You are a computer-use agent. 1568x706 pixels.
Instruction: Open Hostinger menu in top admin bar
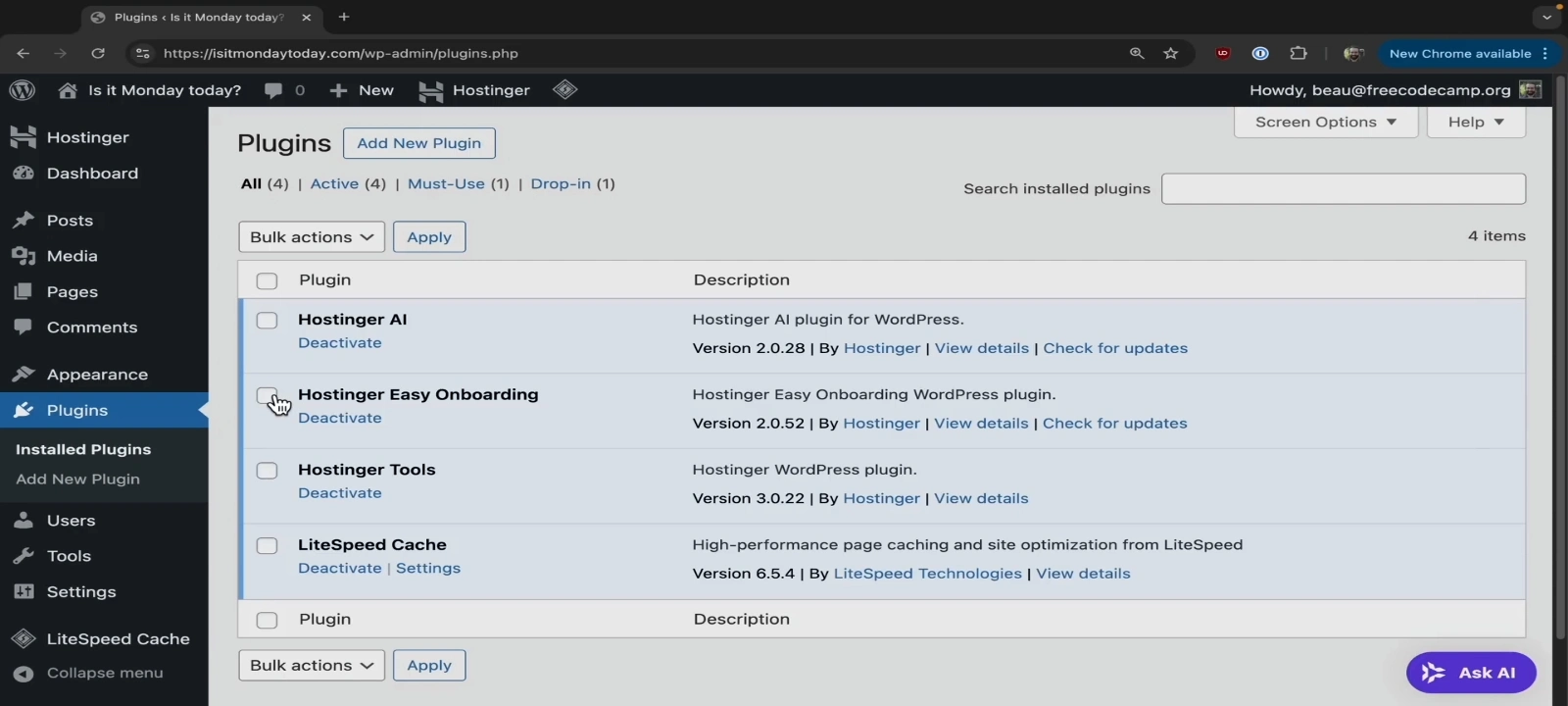pos(474,90)
